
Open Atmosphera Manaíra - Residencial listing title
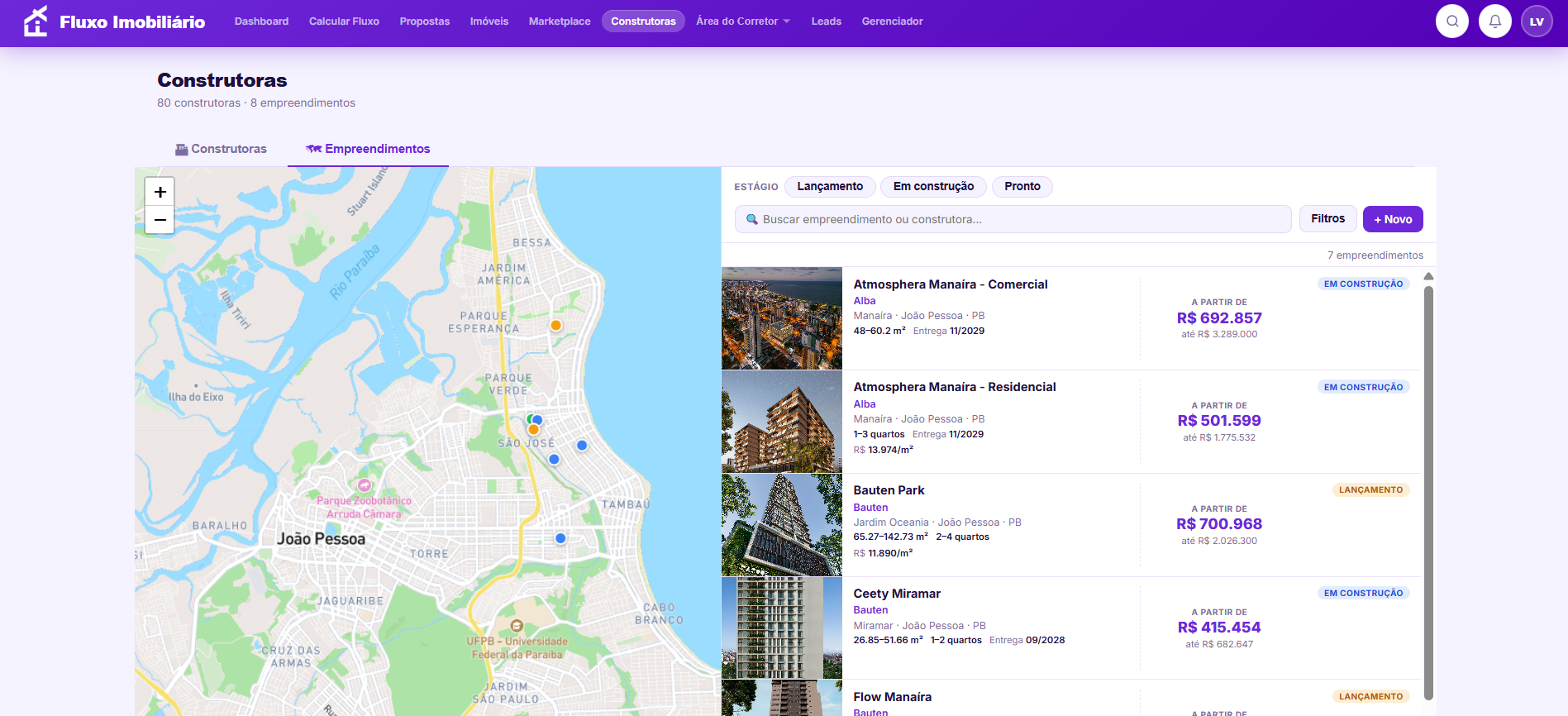pyautogui.click(x=955, y=387)
